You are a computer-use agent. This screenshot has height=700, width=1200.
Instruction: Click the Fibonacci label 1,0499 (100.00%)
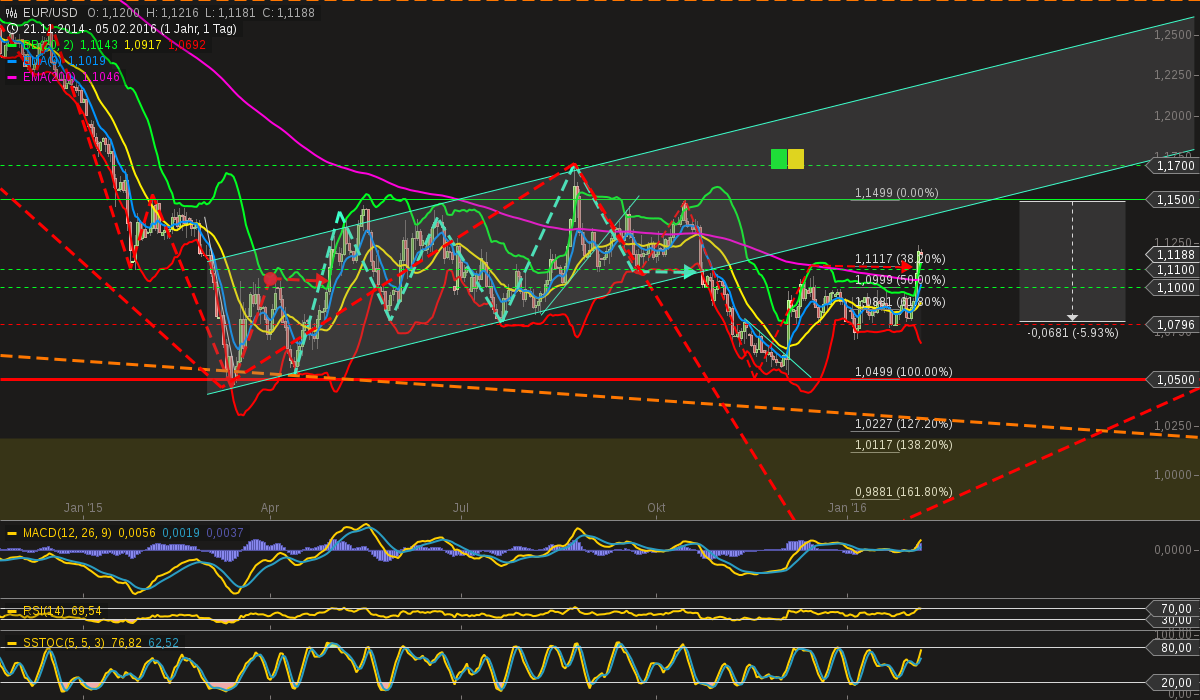[903, 372]
